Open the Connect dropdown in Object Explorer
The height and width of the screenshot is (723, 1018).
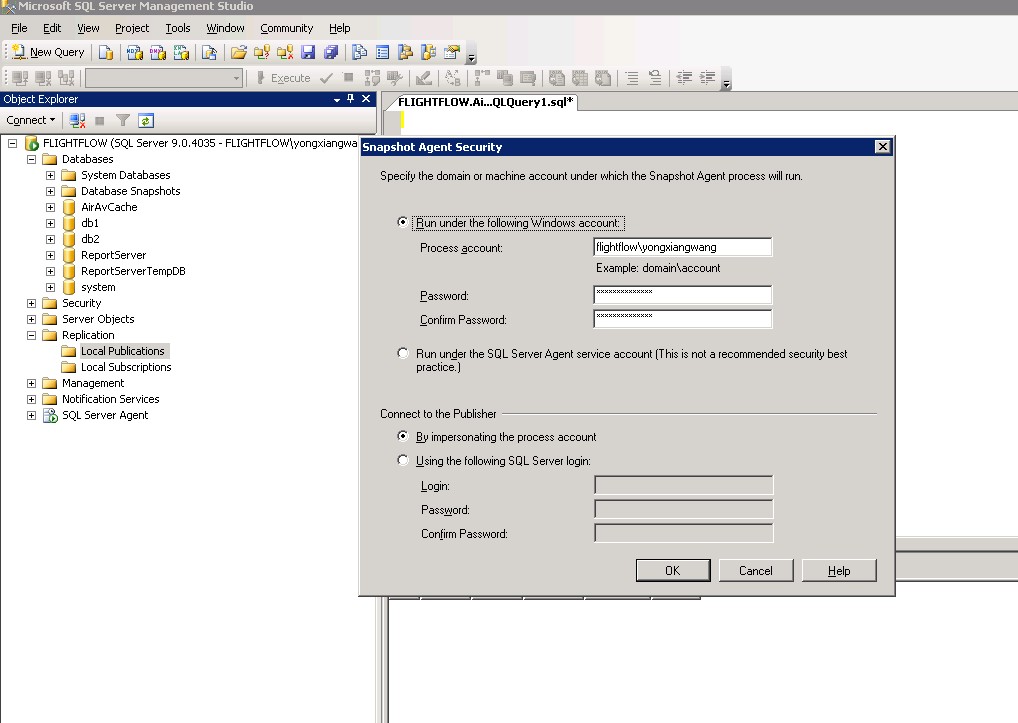point(31,120)
